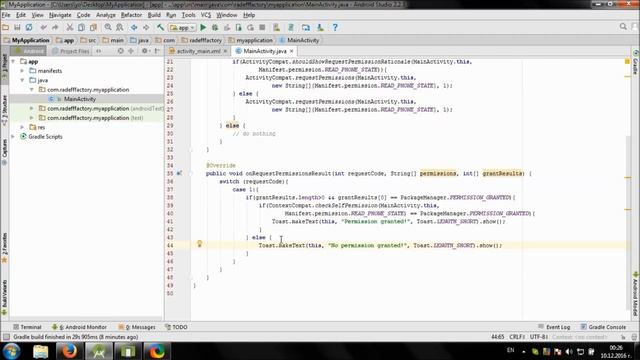640x360 pixels.
Task: Open the VCS menu
Action: (x=206, y=15)
